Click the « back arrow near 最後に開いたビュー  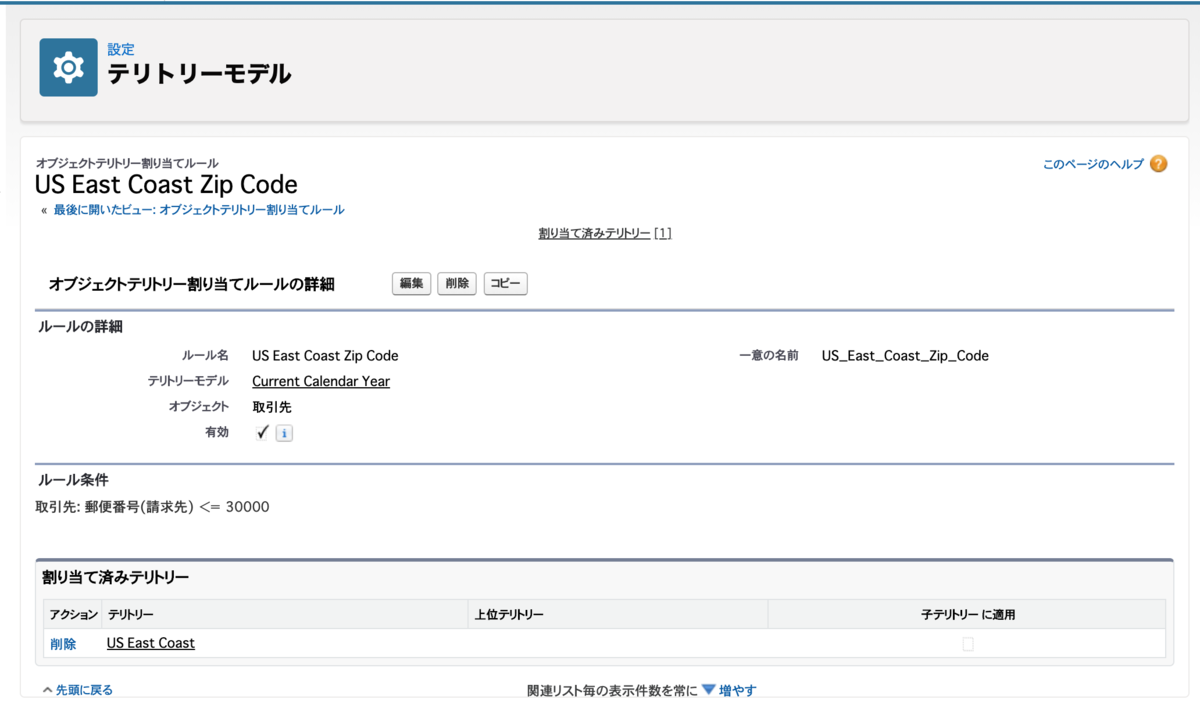tap(42, 209)
